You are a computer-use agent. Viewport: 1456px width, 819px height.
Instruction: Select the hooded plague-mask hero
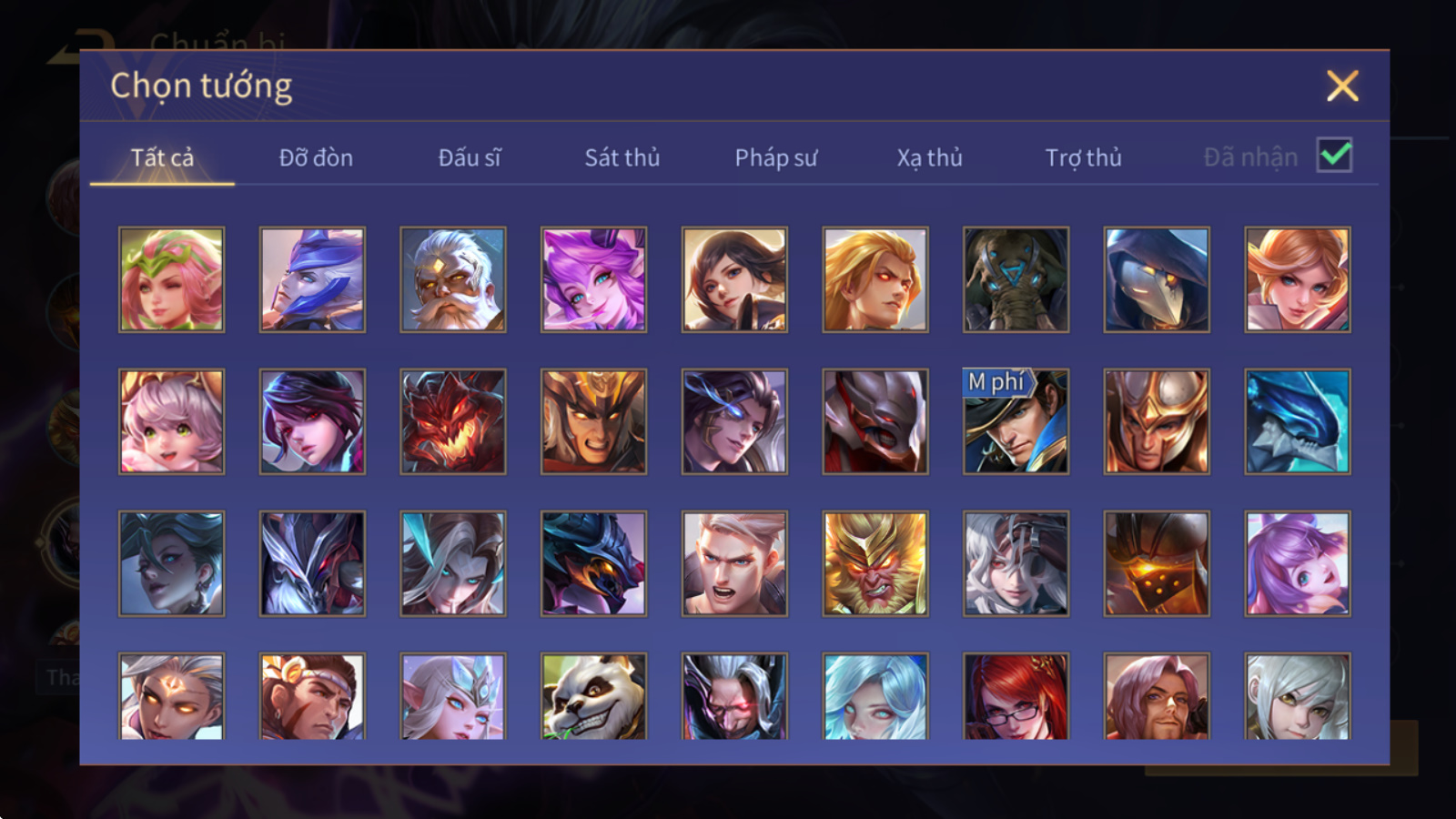point(1157,279)
